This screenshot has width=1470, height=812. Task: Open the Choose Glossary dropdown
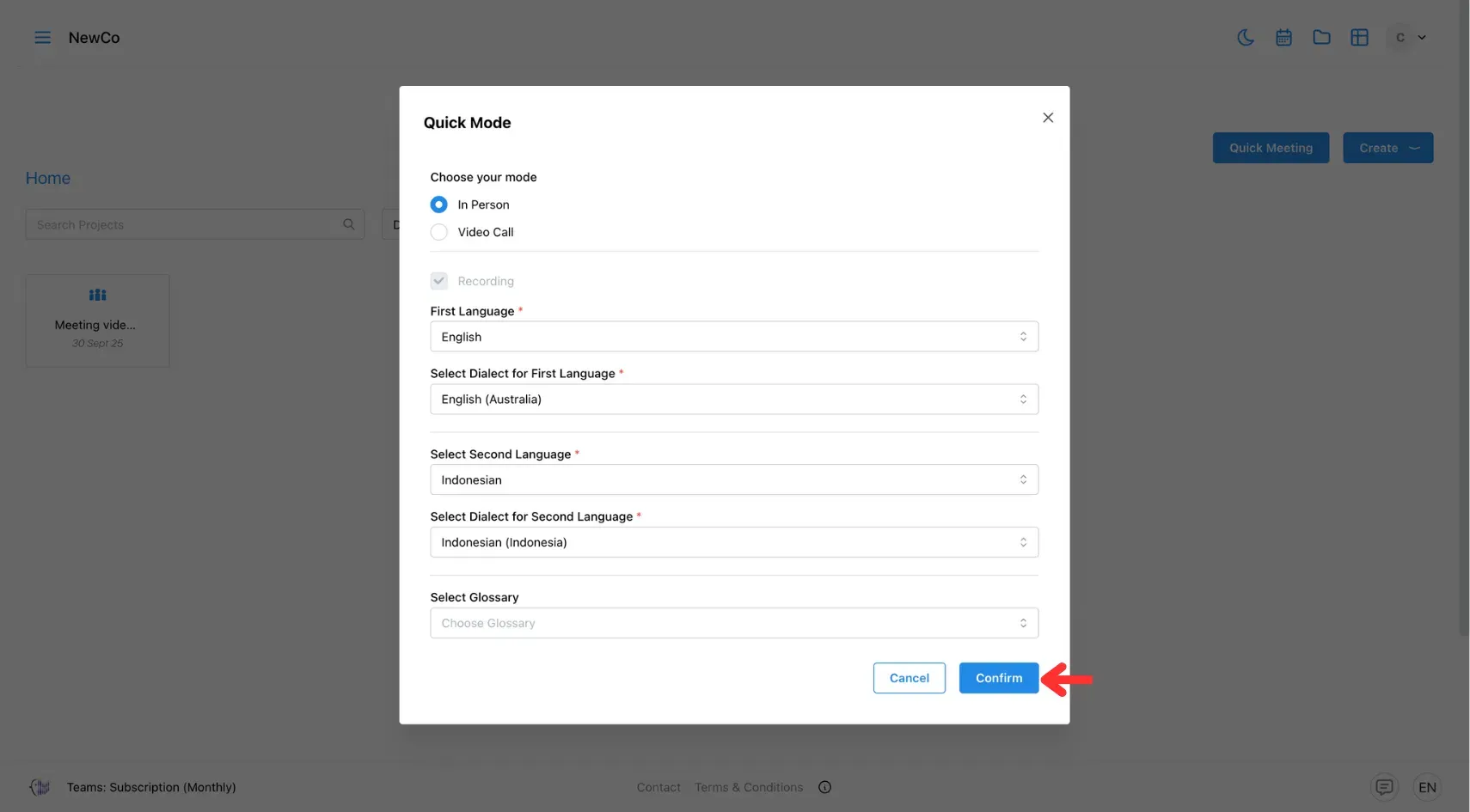733,622
